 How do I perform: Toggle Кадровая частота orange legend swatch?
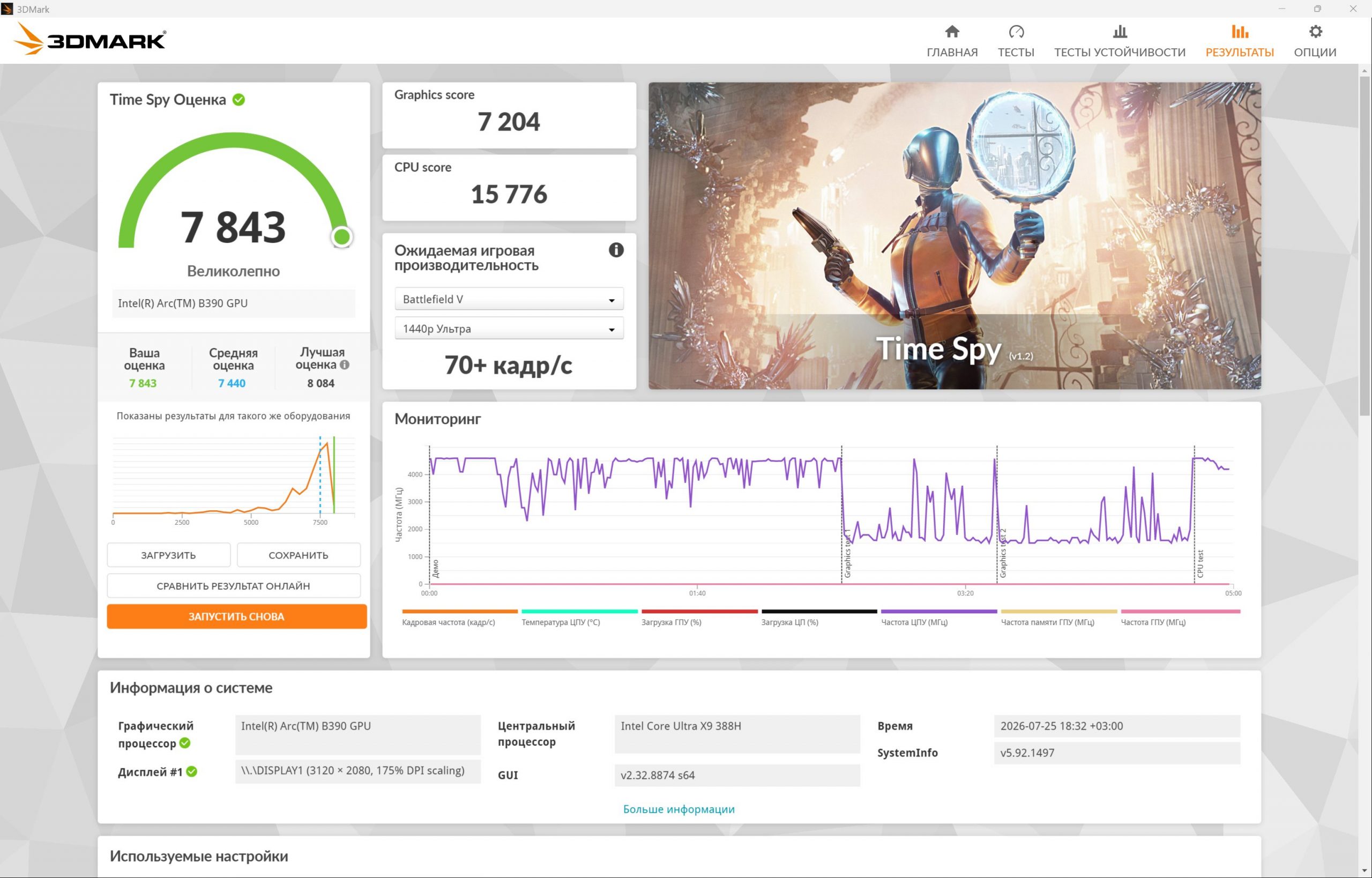(x=459, y=611)
